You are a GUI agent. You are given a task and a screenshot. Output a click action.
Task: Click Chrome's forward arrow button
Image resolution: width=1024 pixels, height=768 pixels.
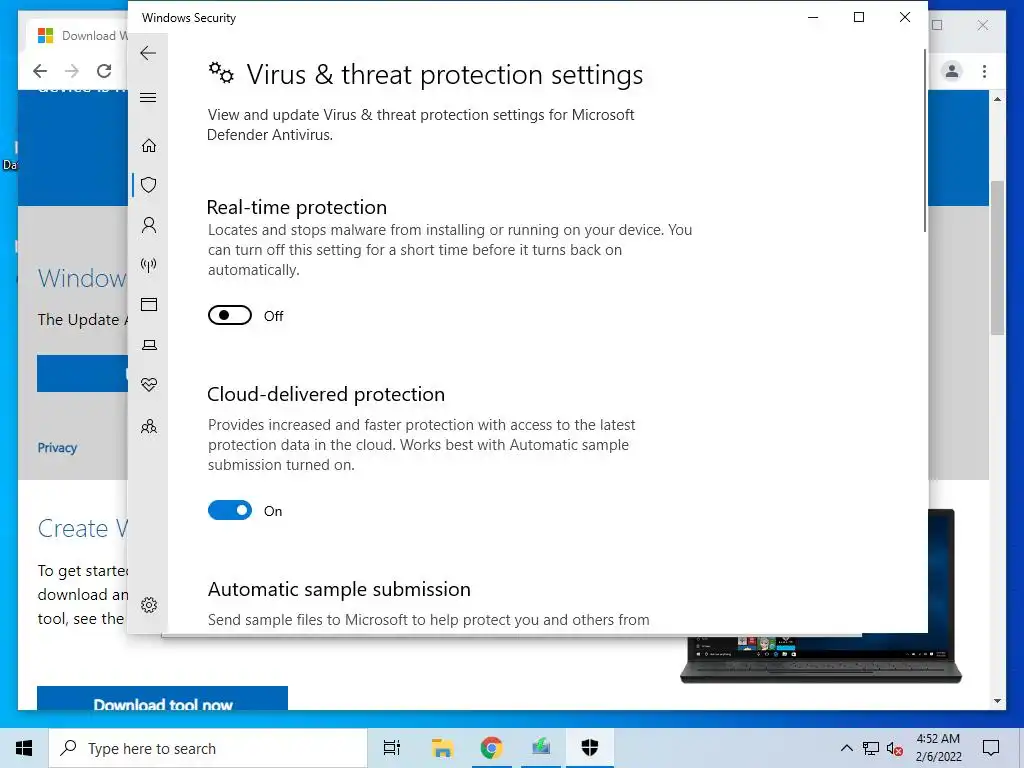pyautogui.click(x=72, y=71)
